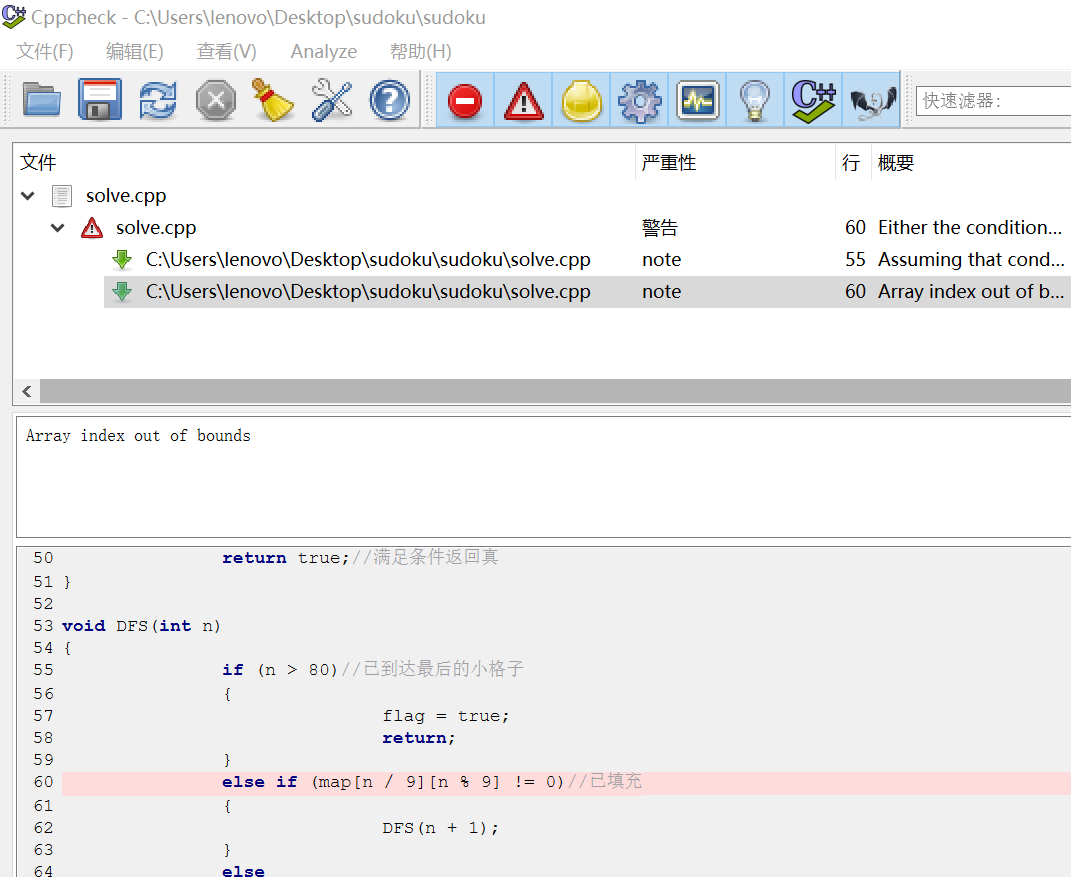1071x877 pixels.
Task: Click green arrow icon of line 60 note
Action: pyautogui.click(x=122, y=292)
